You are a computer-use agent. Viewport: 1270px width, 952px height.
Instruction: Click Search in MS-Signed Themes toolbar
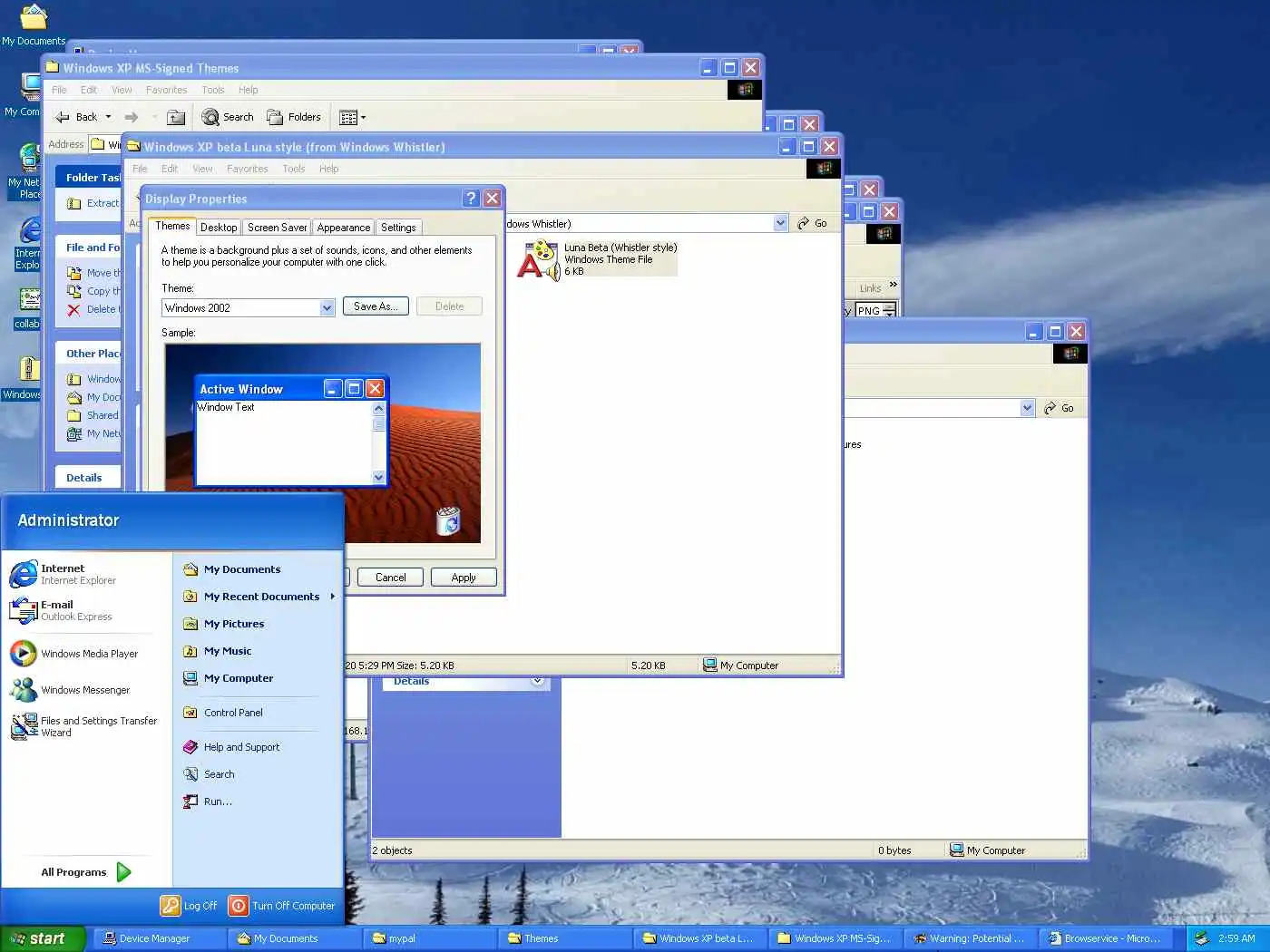click(228, 117)
